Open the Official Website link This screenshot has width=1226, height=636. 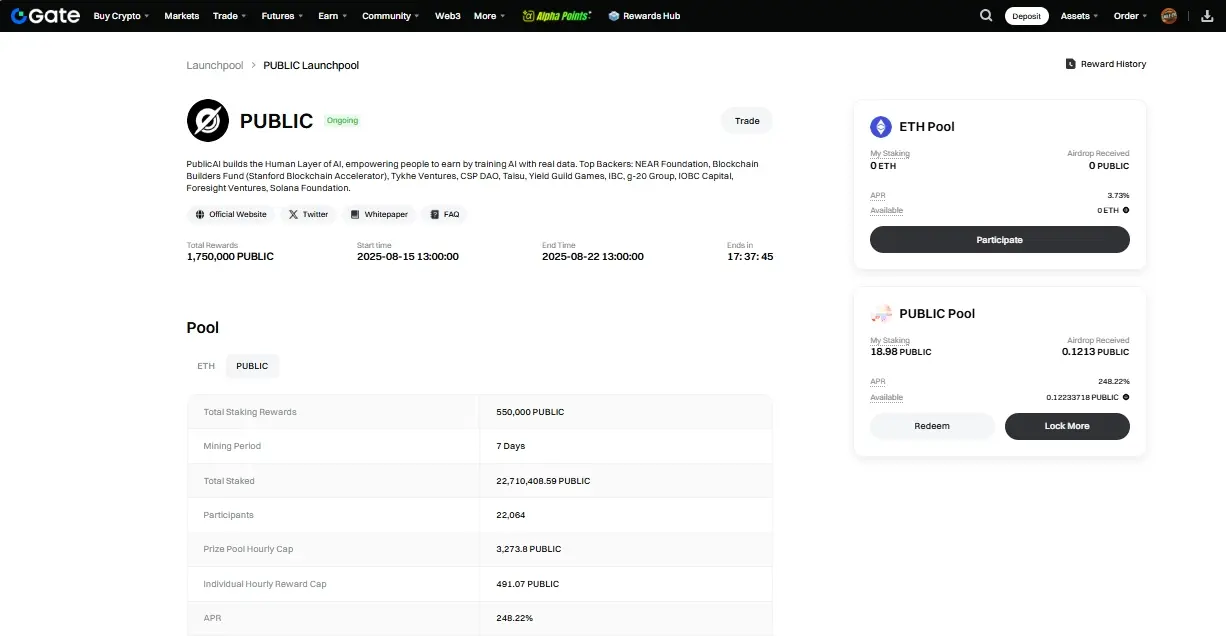point(231,214)
